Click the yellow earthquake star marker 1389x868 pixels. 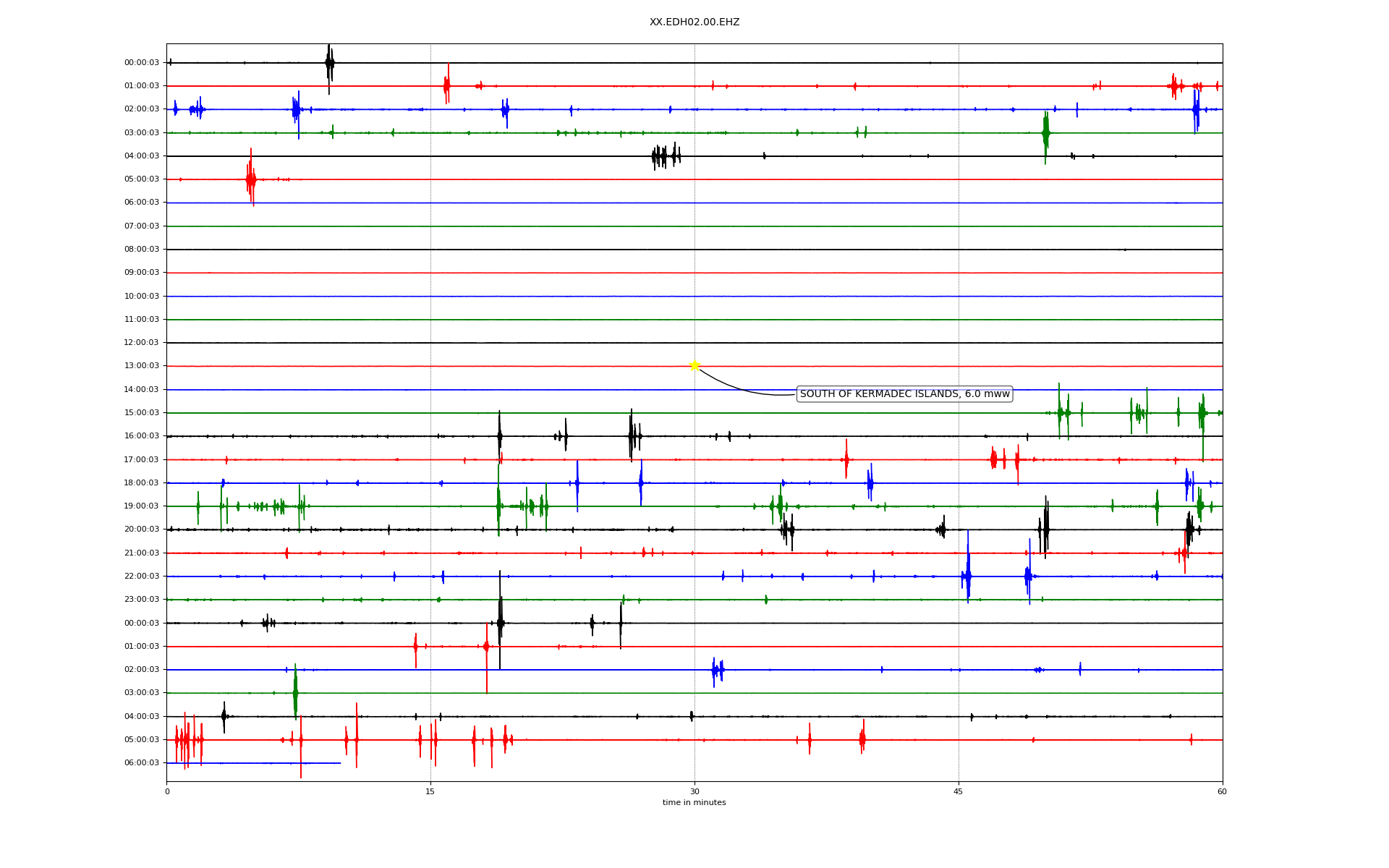click(x=694, y=365)
